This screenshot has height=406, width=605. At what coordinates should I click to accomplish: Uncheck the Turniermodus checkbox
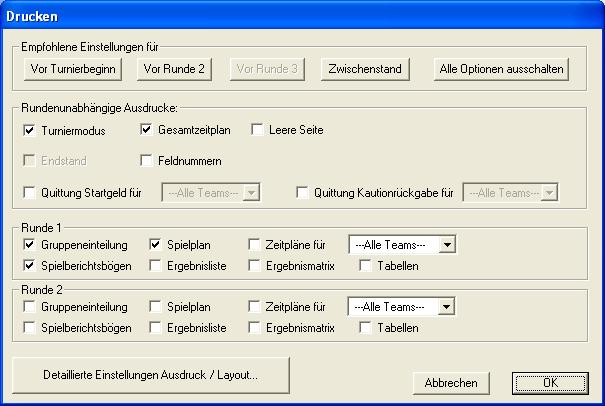coord(29,130)
